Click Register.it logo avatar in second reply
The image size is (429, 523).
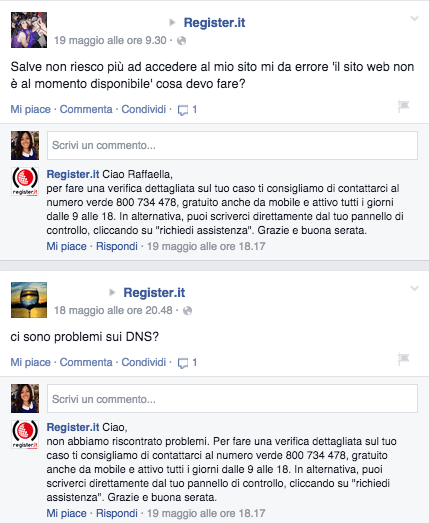click(25, 434)
